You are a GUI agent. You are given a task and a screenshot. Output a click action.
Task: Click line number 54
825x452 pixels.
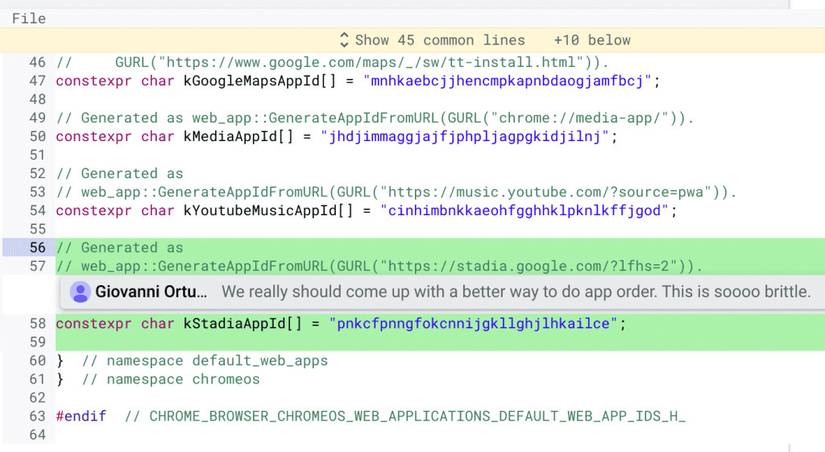(x=37, y=211)
